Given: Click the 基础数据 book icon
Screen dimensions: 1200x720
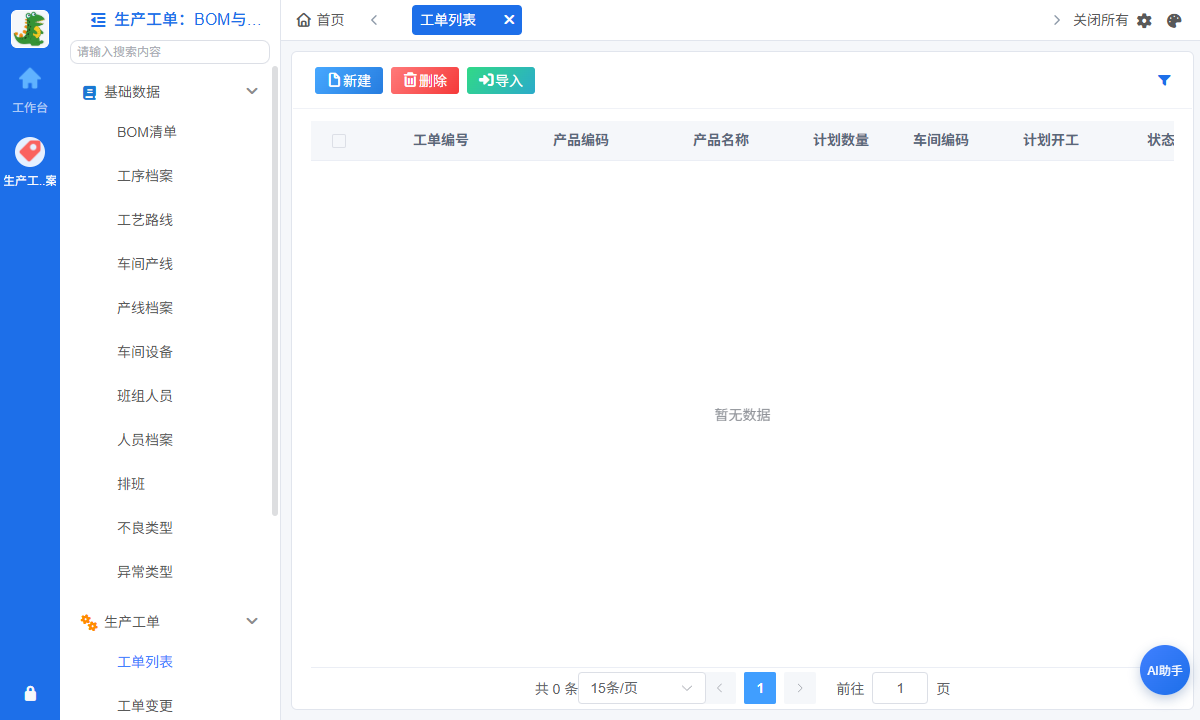Looking at the screenshot, I should click(89, 92).
